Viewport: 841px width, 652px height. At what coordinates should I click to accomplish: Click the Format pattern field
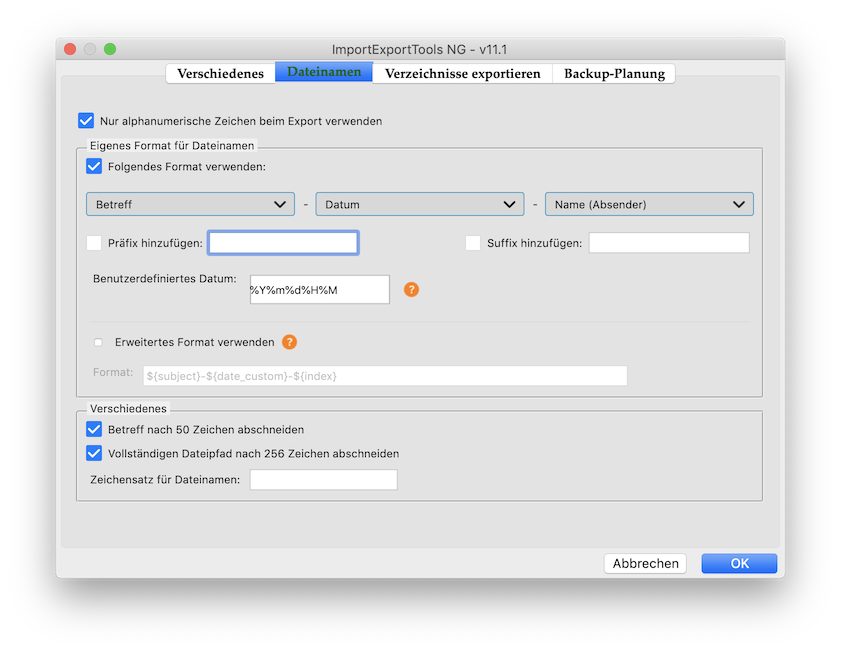click(x=385, y=376)
